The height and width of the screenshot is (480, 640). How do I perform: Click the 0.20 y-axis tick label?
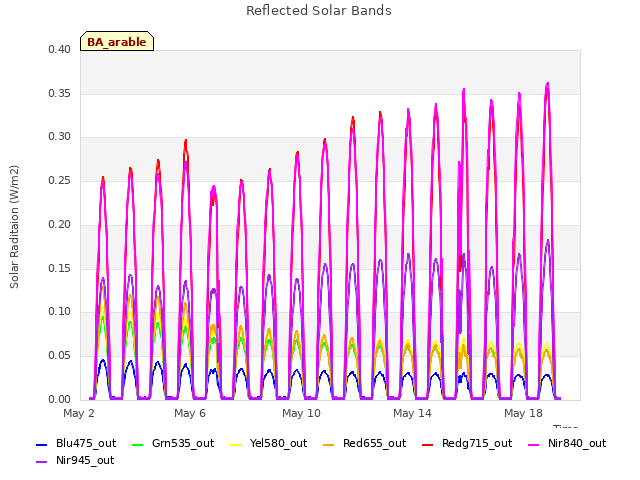pos(60,224)
